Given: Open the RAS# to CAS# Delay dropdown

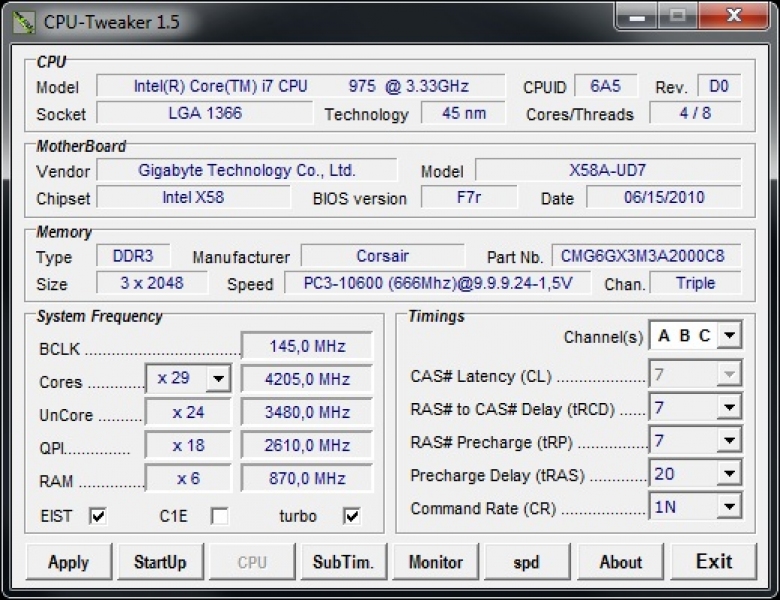Looking at the screenshot, I should point(729,408).
